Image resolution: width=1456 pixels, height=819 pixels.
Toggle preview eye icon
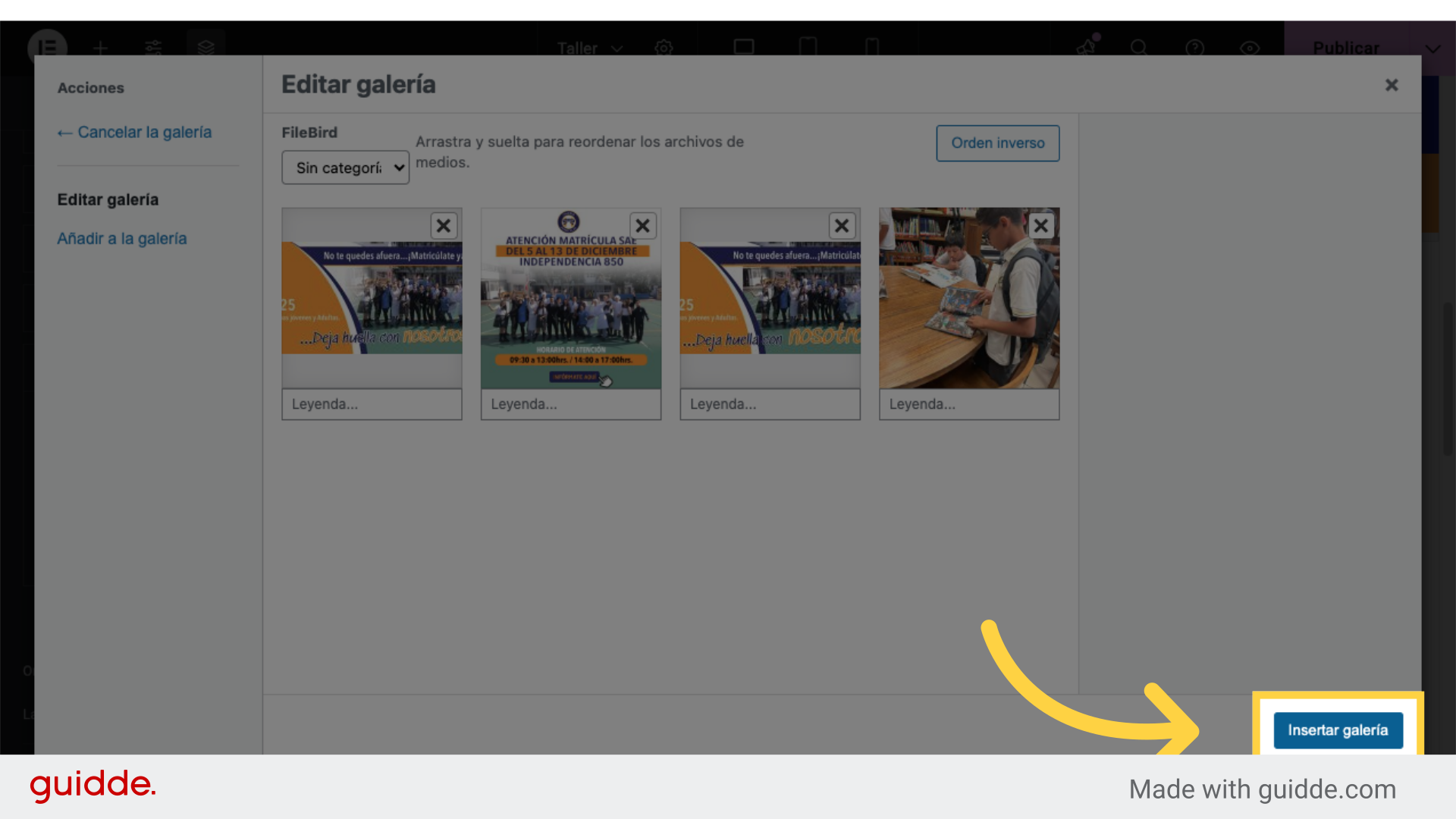(1250, 48)
